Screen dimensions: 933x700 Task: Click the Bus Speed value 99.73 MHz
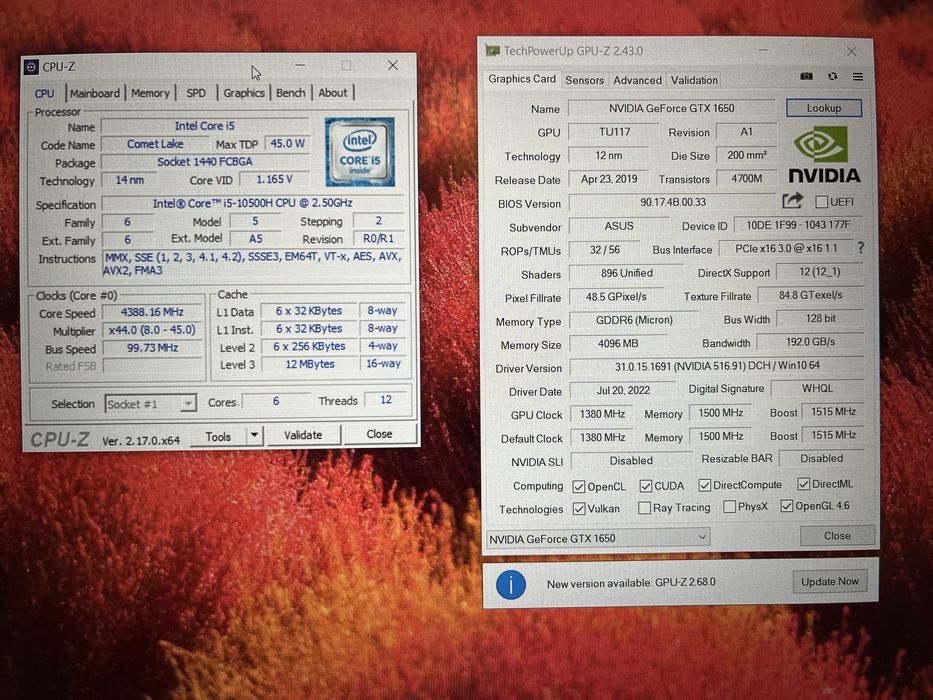pos(152,348)
